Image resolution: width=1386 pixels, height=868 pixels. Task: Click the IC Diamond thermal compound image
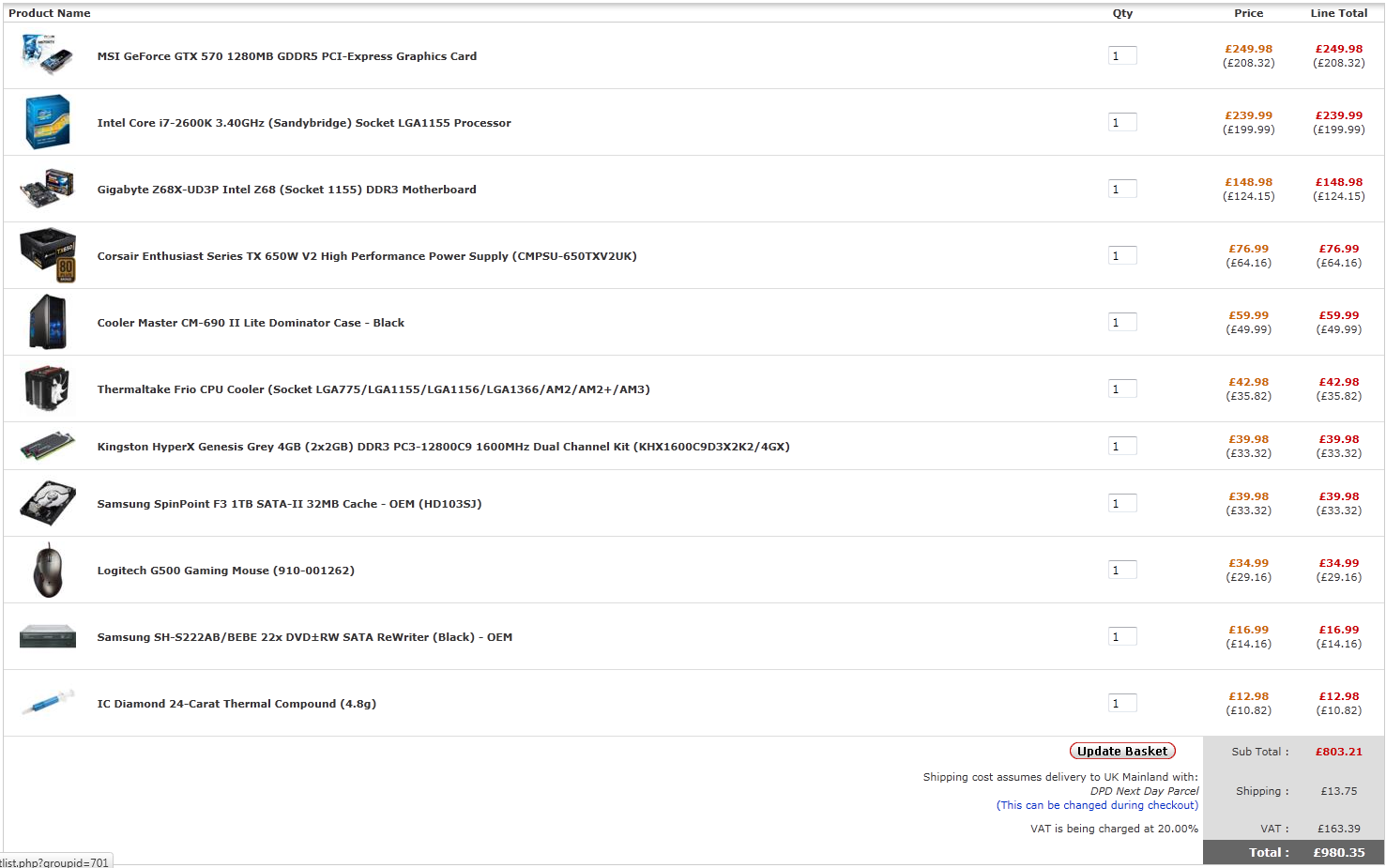47,702
